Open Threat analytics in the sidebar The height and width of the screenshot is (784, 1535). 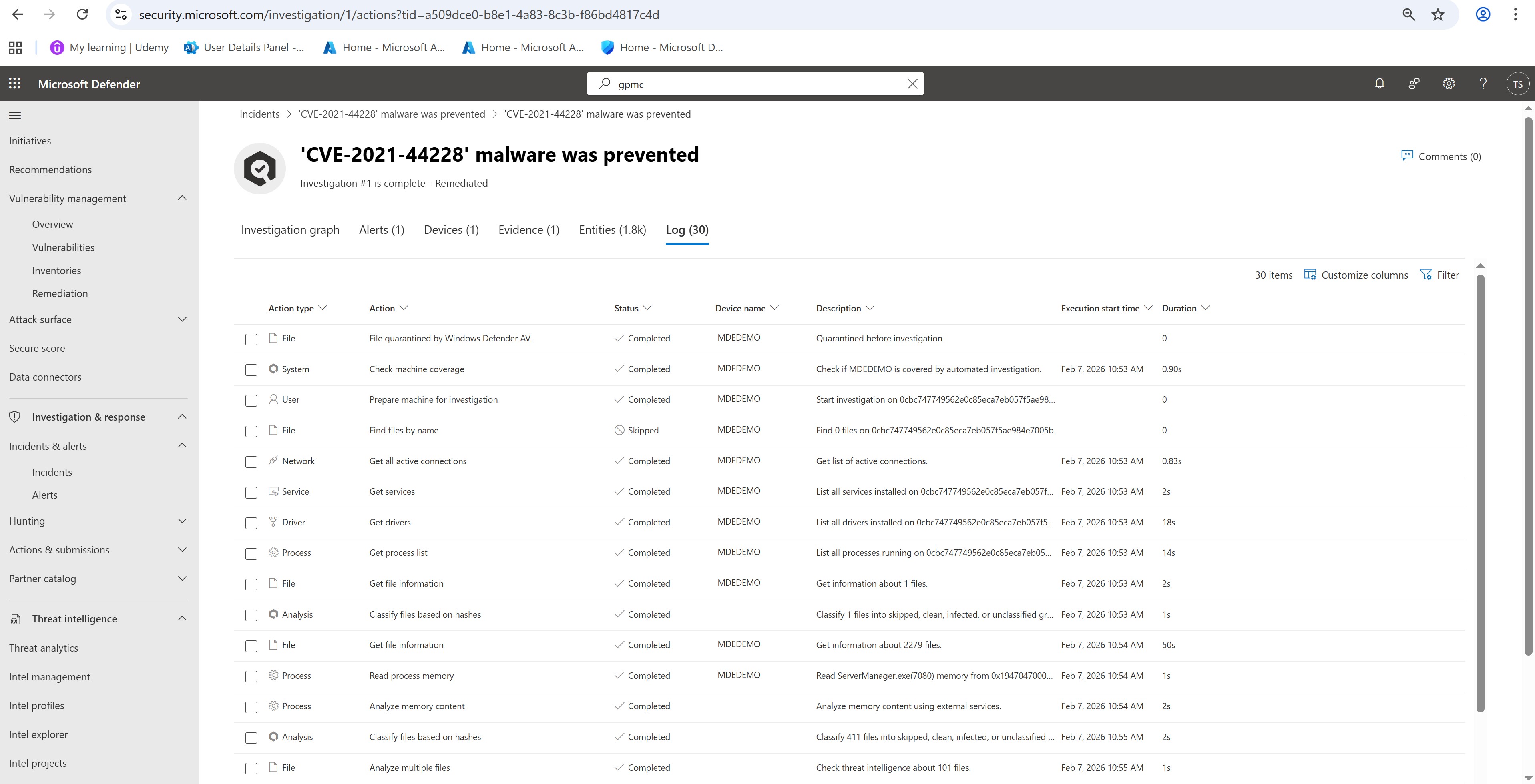[44, 648]
